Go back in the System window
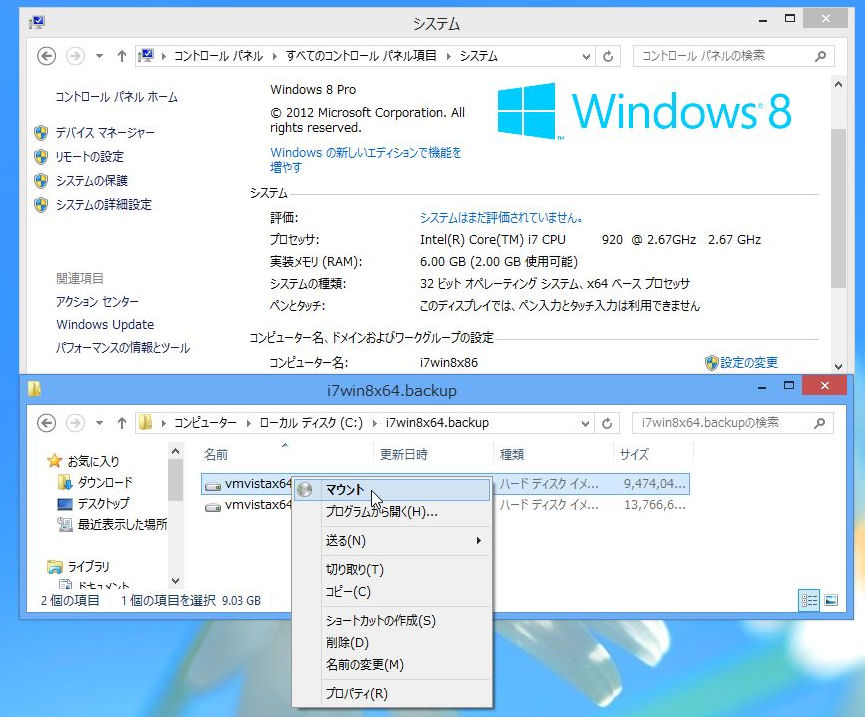865x717 pixels. pos(46,56)
